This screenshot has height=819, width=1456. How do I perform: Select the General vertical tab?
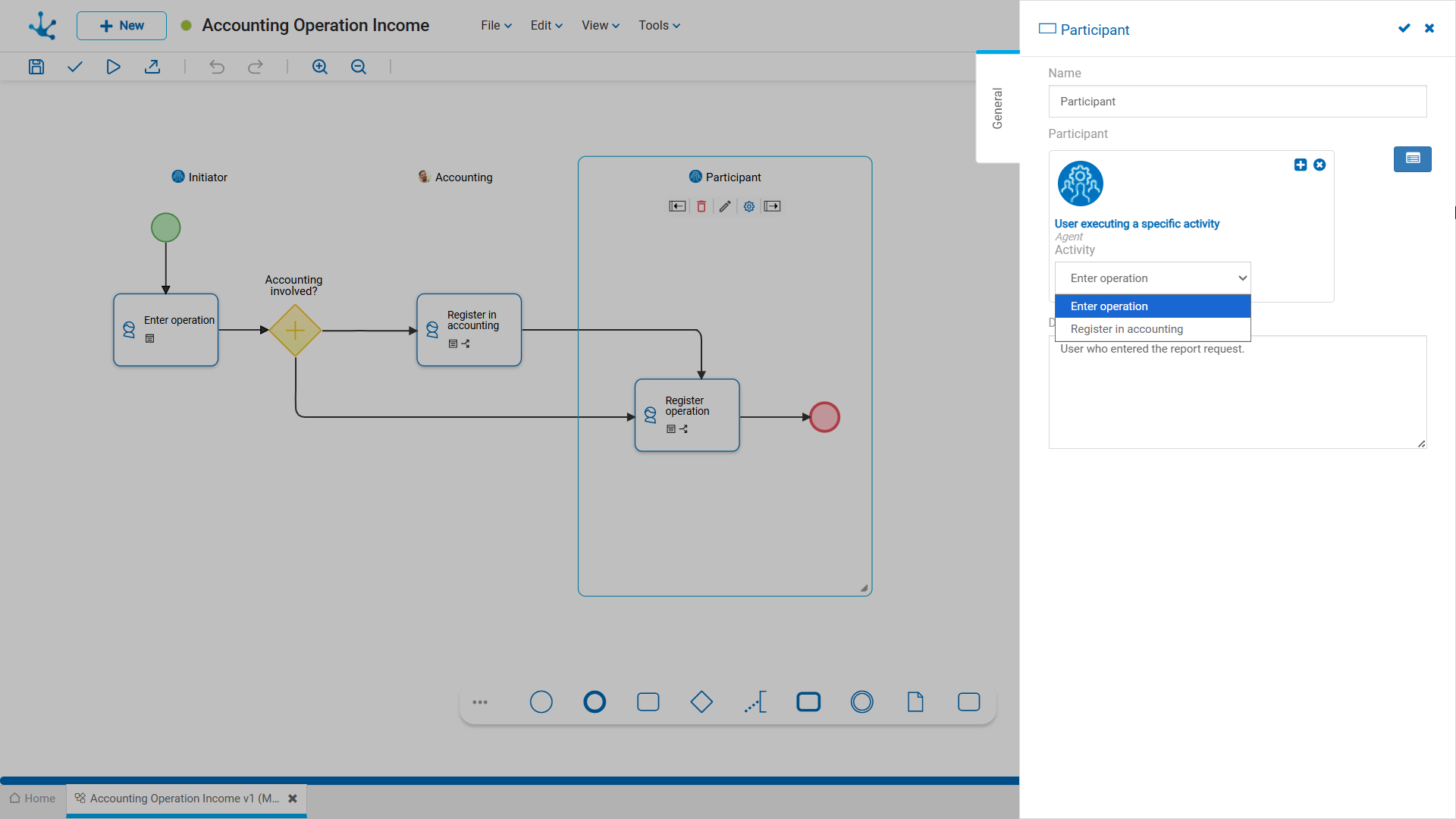[998, 108]
